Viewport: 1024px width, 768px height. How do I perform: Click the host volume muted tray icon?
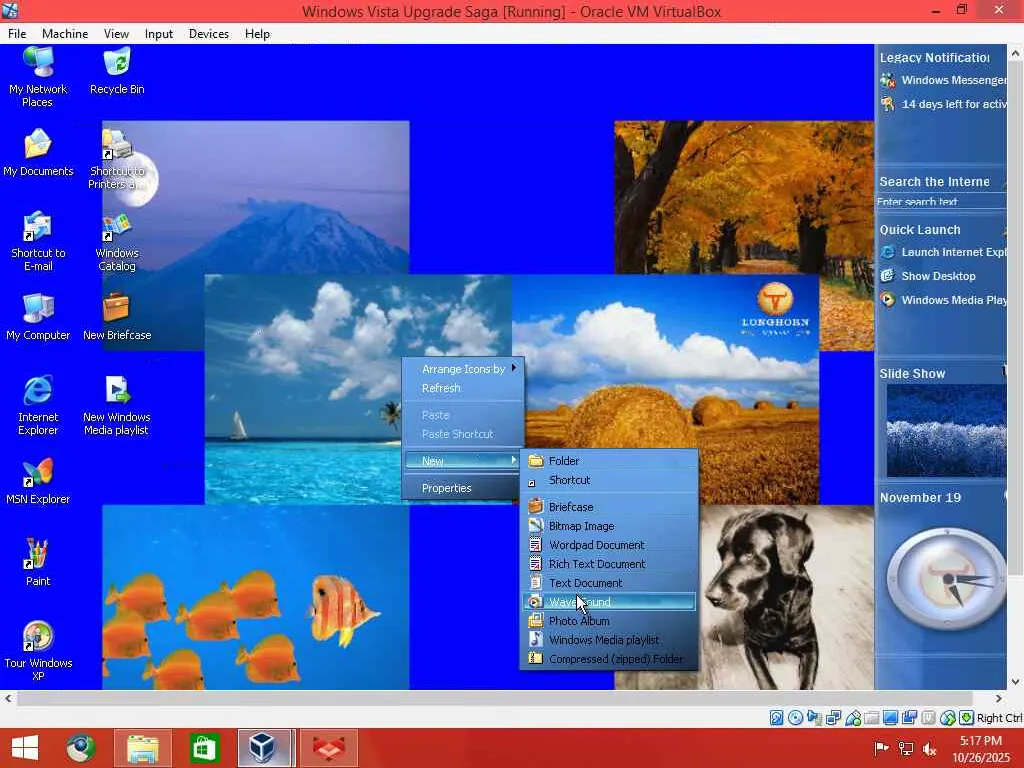click(929, 748)
